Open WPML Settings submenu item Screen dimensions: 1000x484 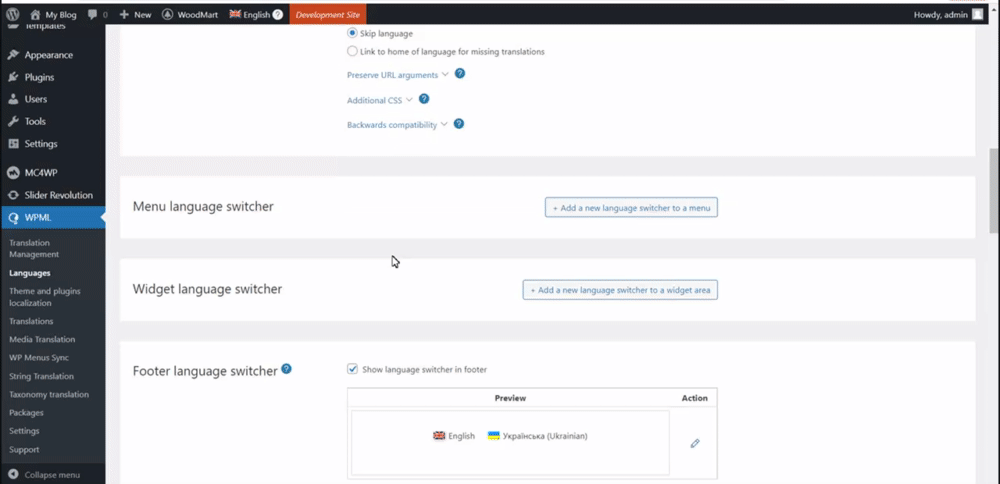24,431
